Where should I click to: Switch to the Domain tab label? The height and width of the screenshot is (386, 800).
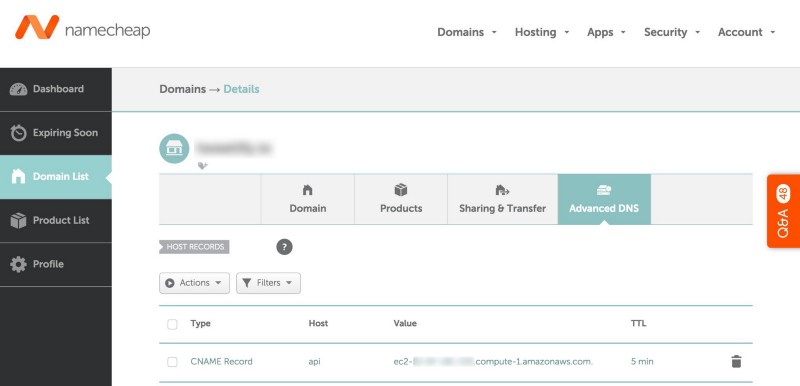click(308, 209)
